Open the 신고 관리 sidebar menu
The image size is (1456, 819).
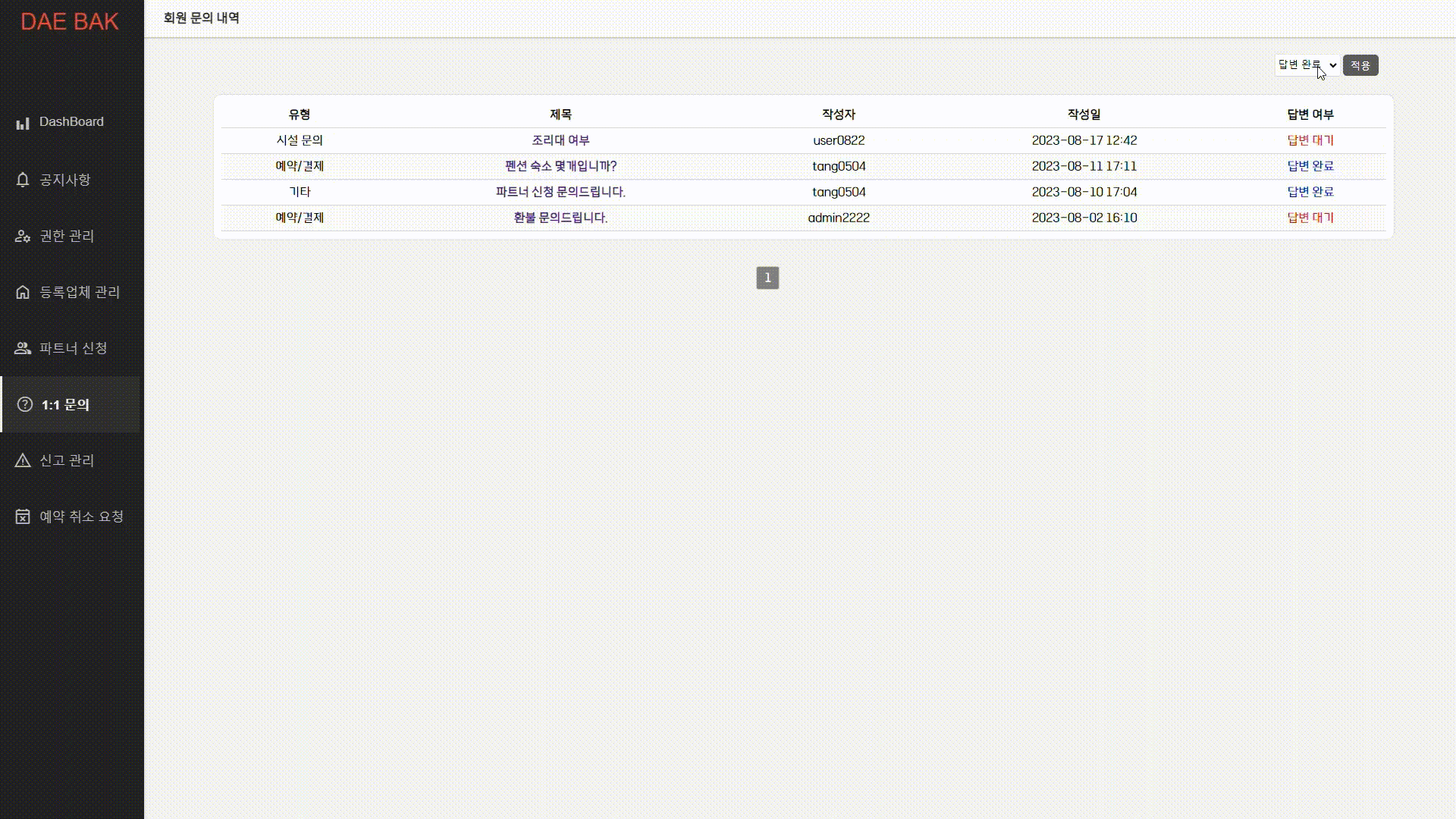coord(67,460)
